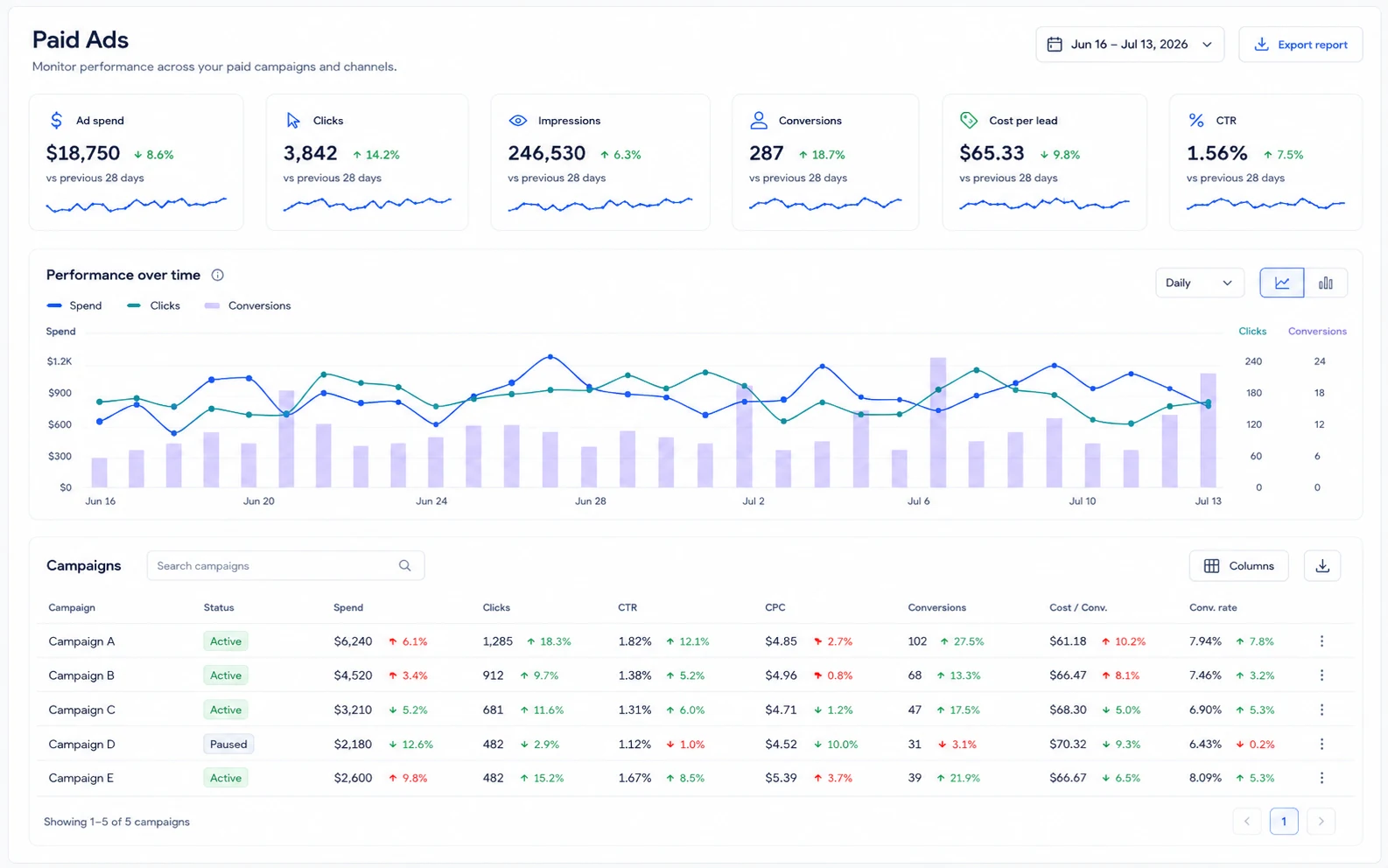Click the CTR card sparkline chart
Image resolution: width=1388 pixels, height=868 pixels.
pyautogui.click(x=1265, y=204)
